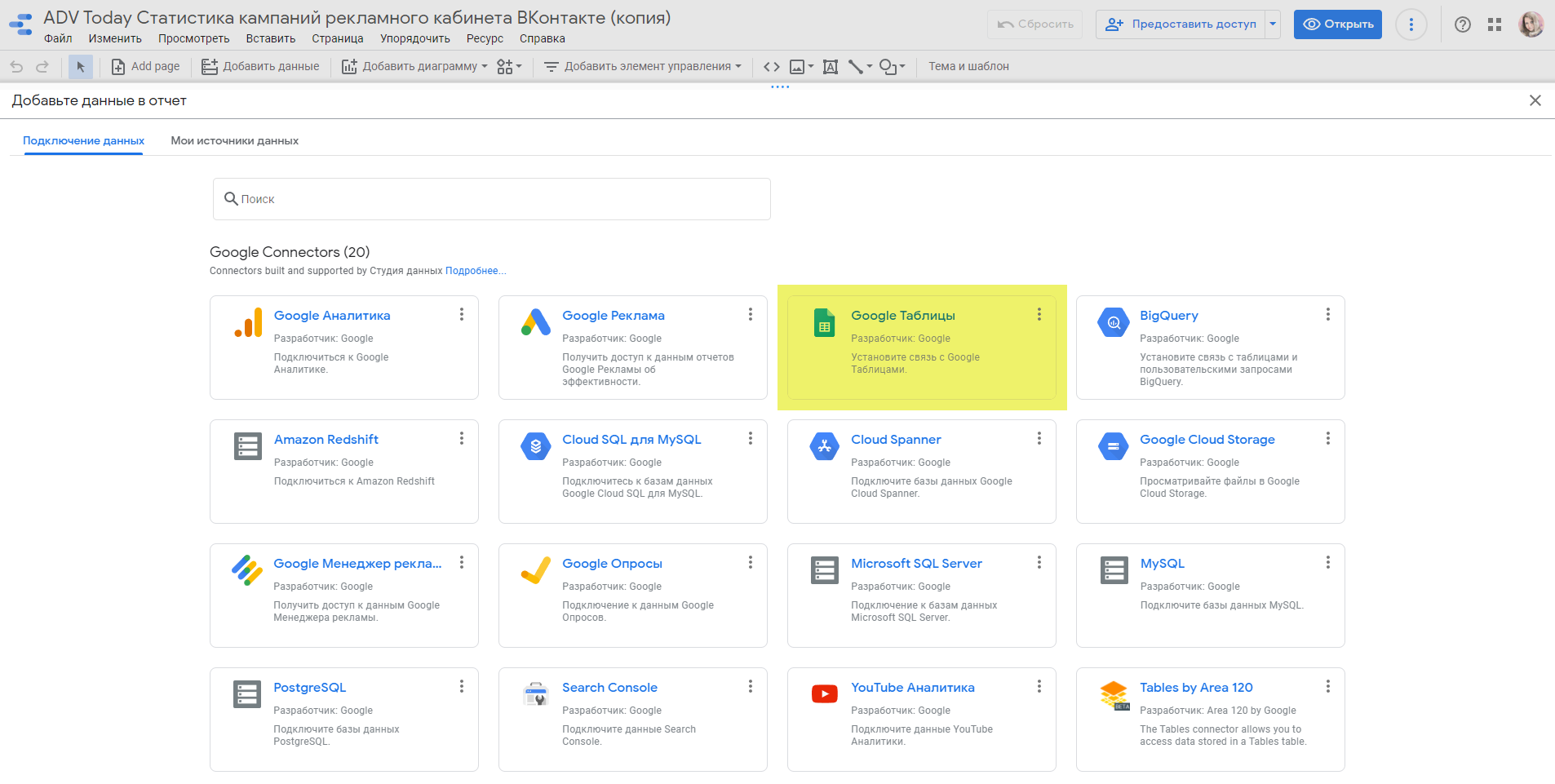1555x784 pixels.
Task: Select the YouTube Аналитика connector
Action: (x=912, y=688)
